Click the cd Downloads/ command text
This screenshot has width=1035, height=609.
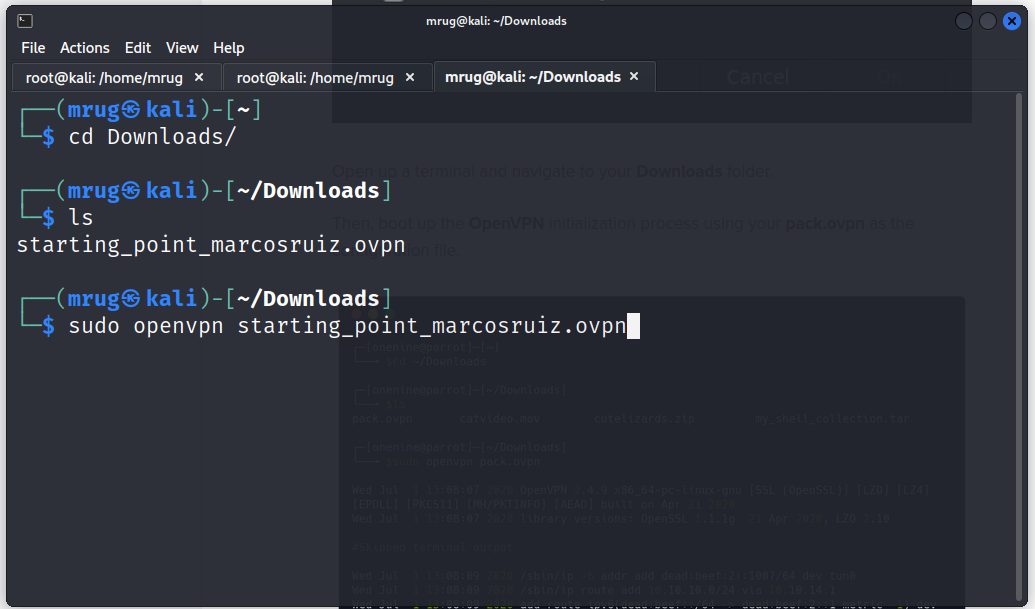(x=152, y=137)
